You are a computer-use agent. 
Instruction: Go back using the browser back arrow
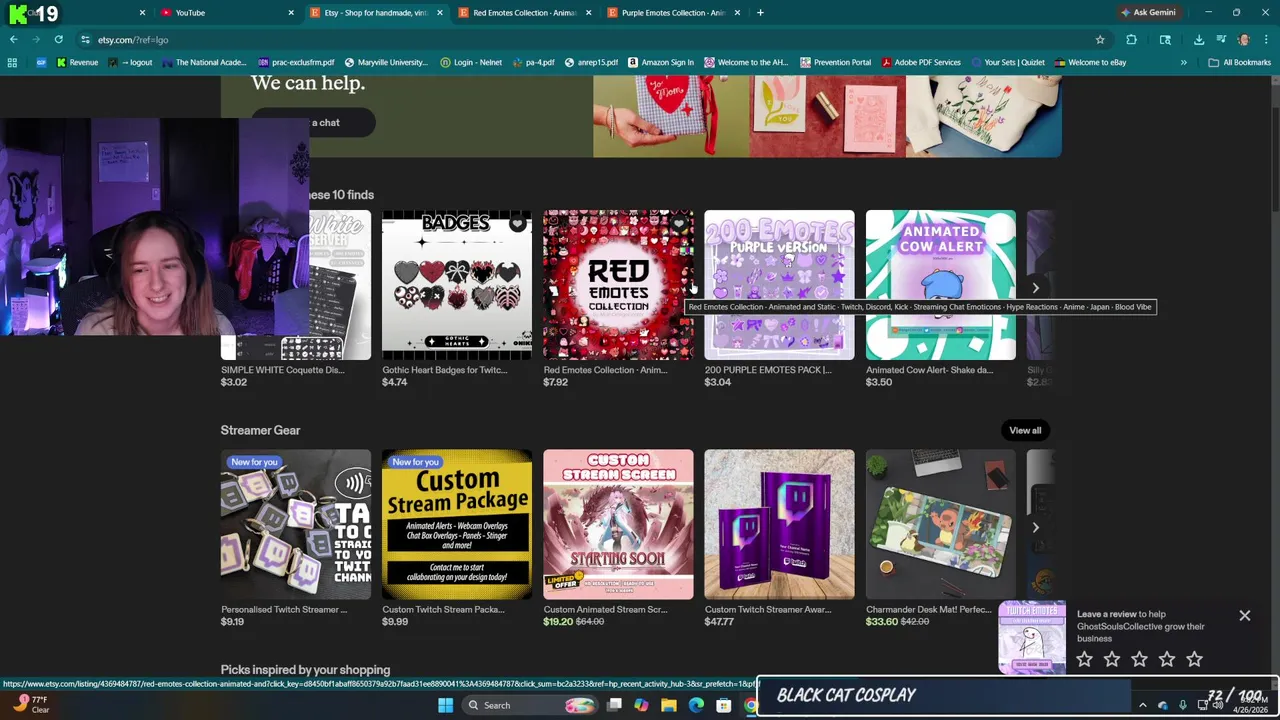click(x=13, y=40)
